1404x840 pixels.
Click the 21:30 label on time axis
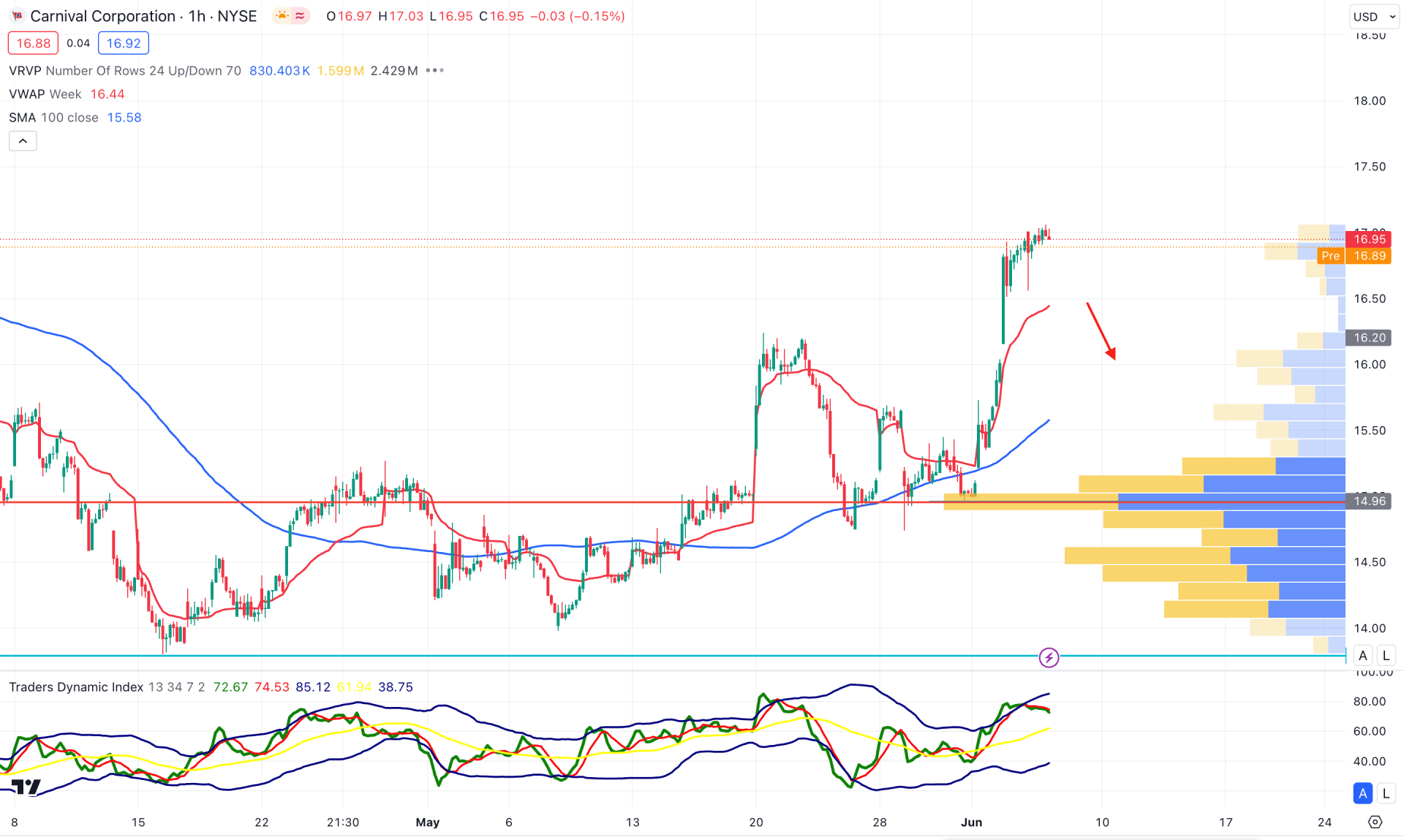click(343, 822)
